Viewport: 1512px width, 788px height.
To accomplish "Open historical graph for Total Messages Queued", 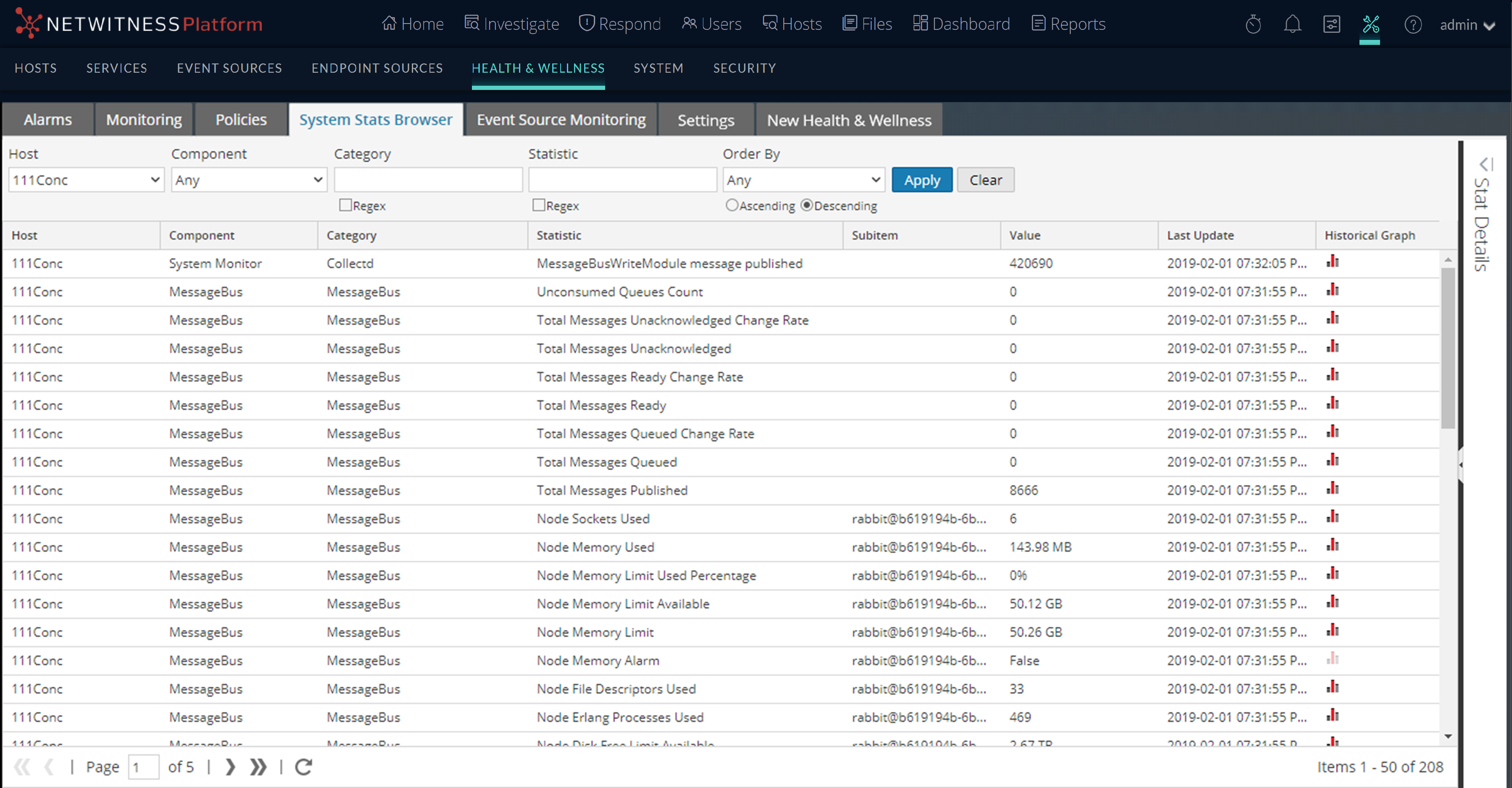I will coord(1333,460).
